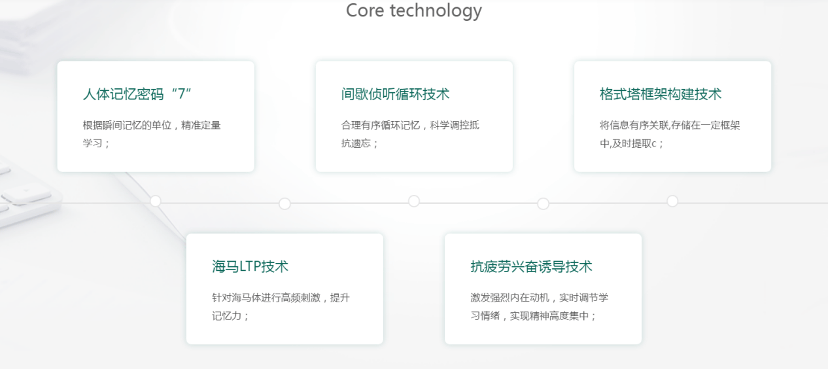Open the 间歇侦听循环技术 card title

(395, 94)
